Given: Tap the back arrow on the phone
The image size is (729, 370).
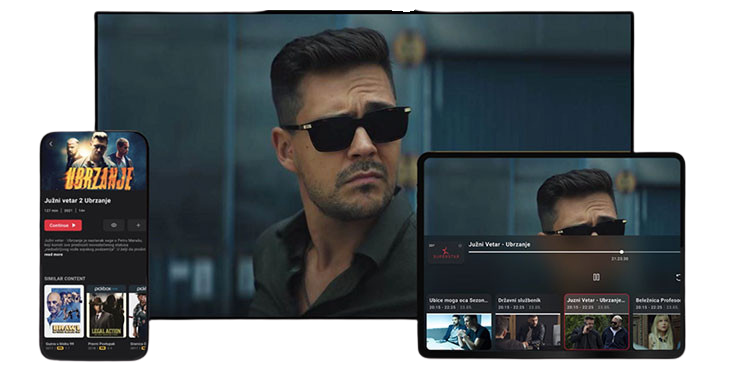Looking at the screenshot, I should click(x=51, y=144).
